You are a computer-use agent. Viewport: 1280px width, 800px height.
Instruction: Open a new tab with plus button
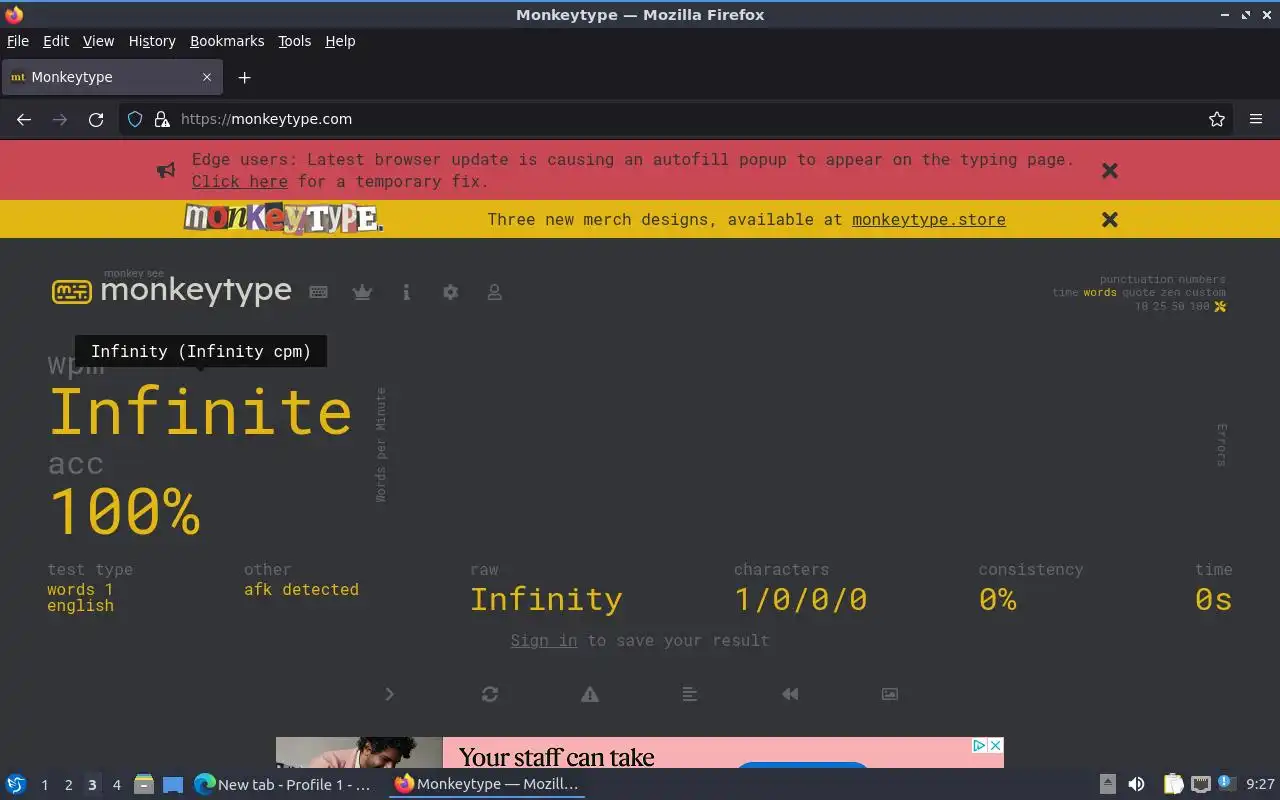pyautogui.click(x=244, y=77)
